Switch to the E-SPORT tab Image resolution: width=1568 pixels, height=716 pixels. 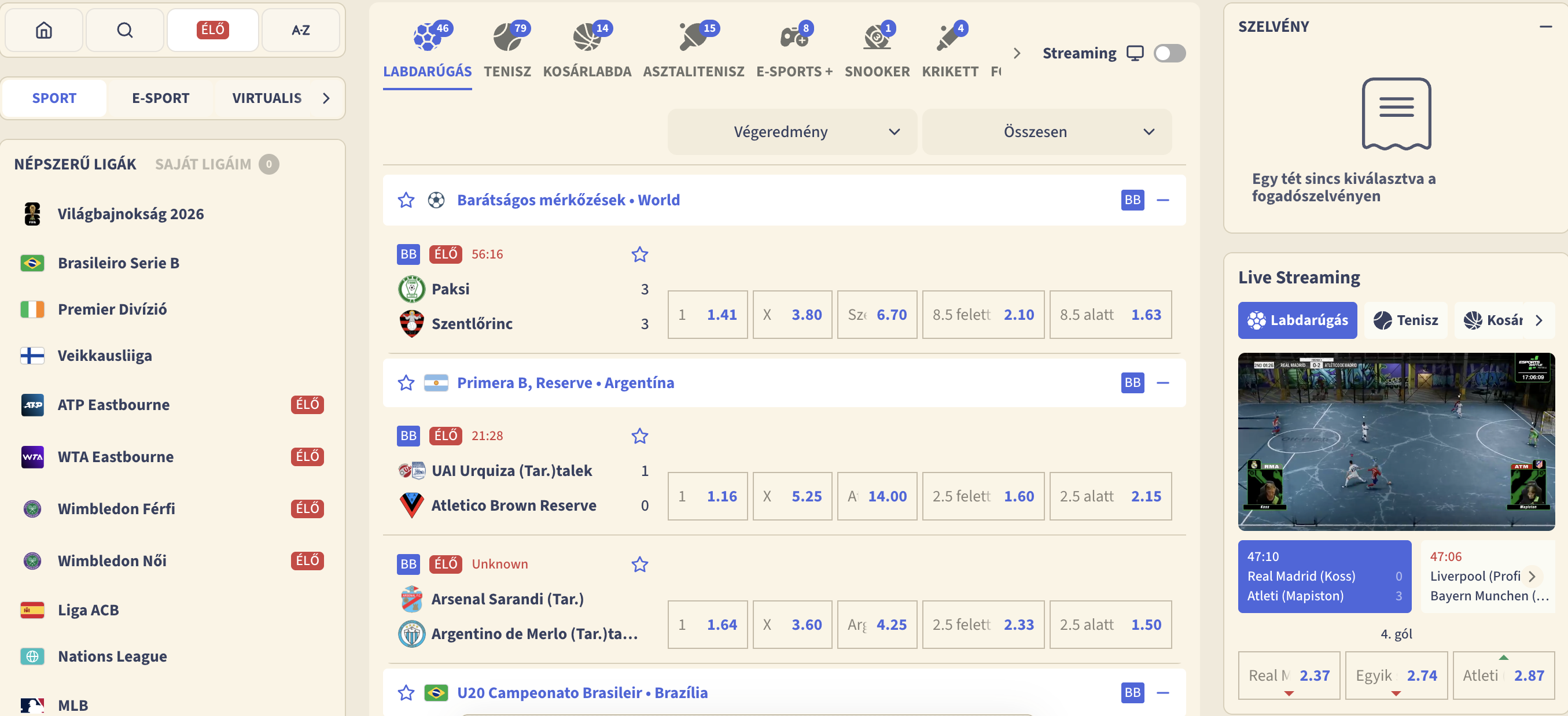pyautogui.click(x=161, y=98)
